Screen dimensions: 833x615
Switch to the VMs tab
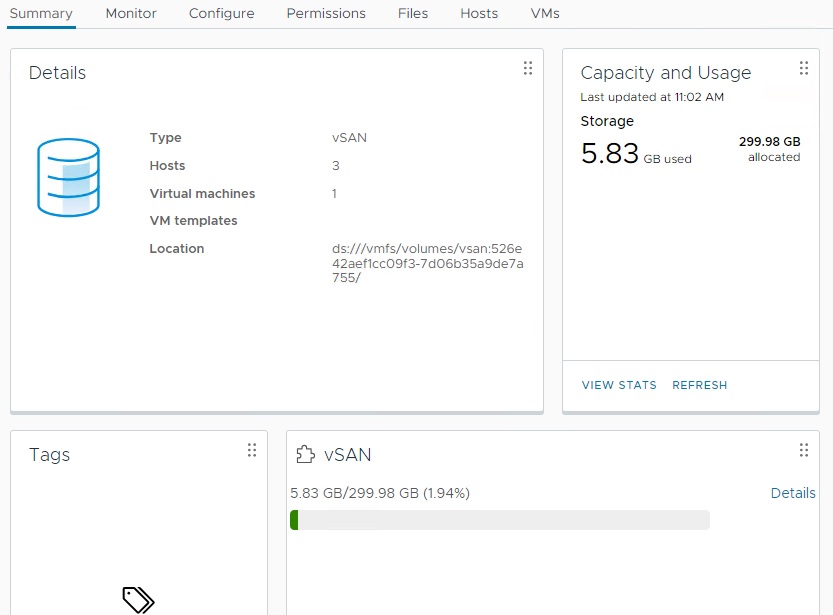(545, 13)
